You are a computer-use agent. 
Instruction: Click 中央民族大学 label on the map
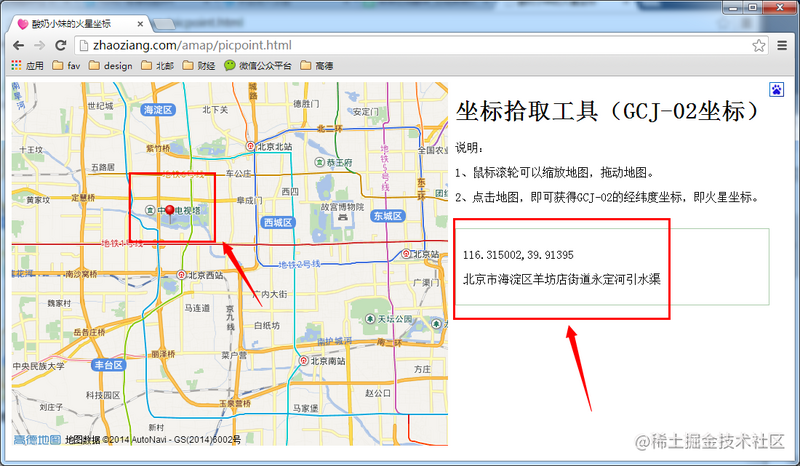pyautogui.click(x=39, y=366)
